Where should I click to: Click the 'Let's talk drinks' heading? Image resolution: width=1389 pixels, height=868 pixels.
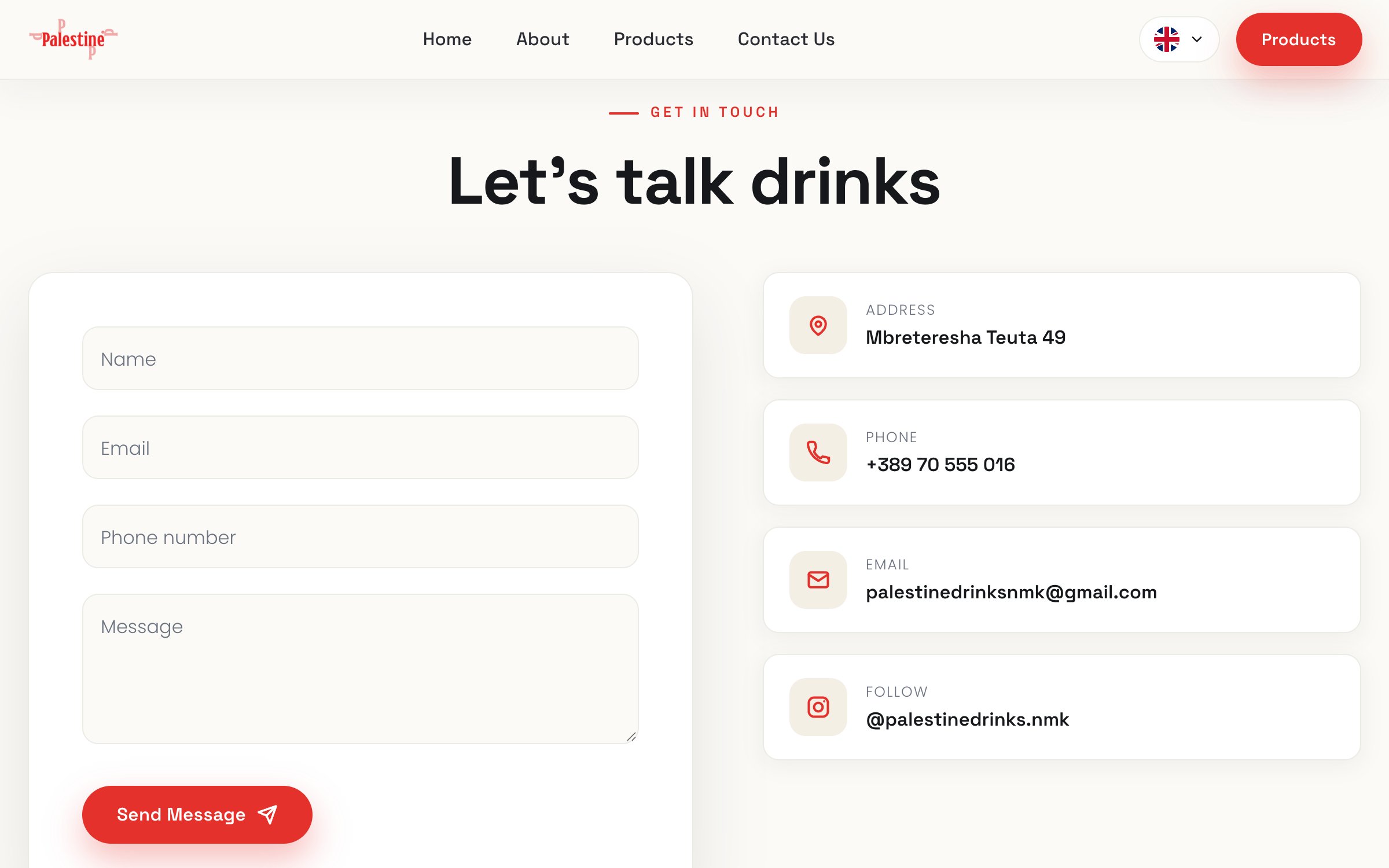click(x=694, y=181)
